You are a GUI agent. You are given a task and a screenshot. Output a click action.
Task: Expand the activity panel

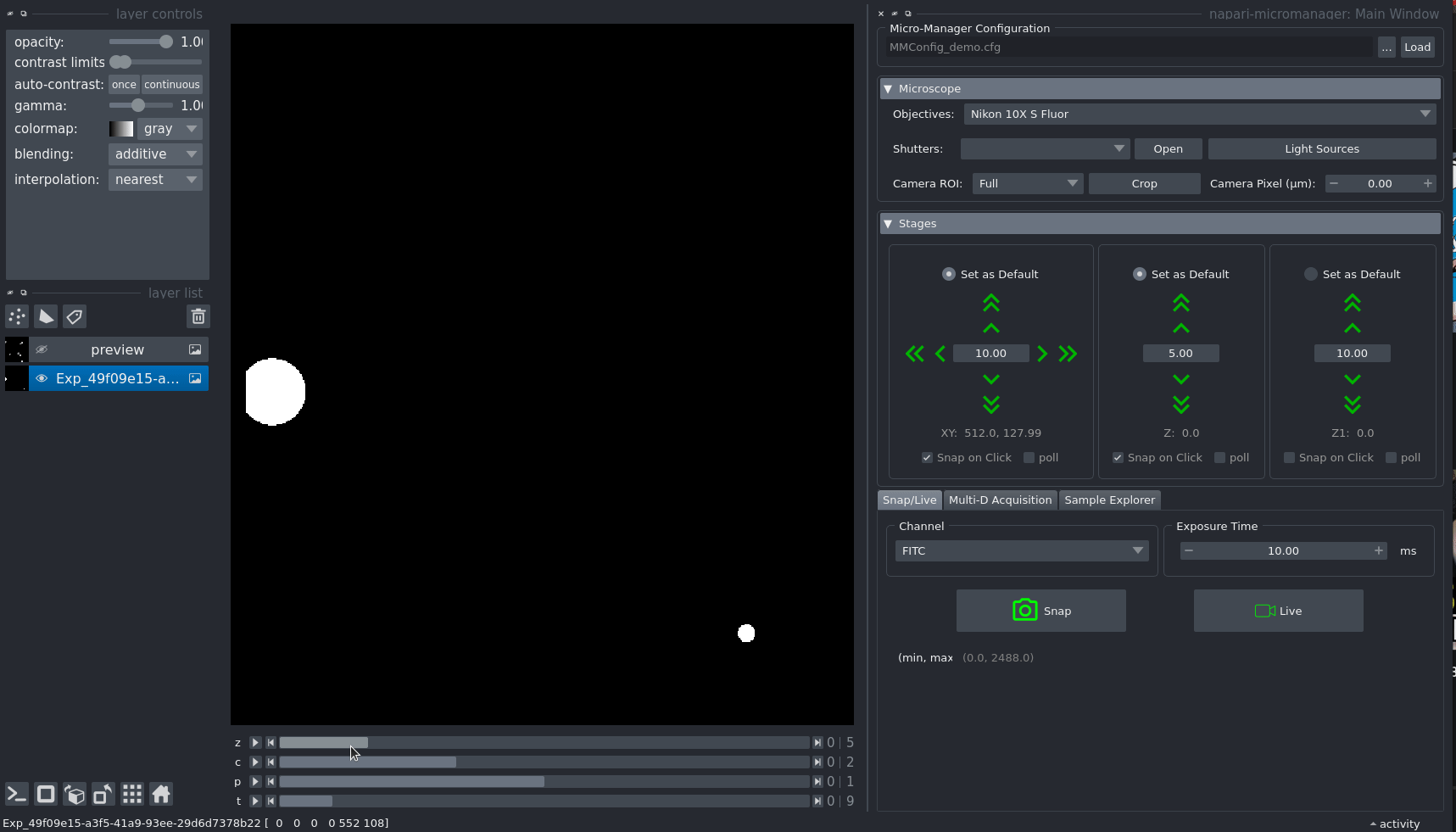point(1395,824)
